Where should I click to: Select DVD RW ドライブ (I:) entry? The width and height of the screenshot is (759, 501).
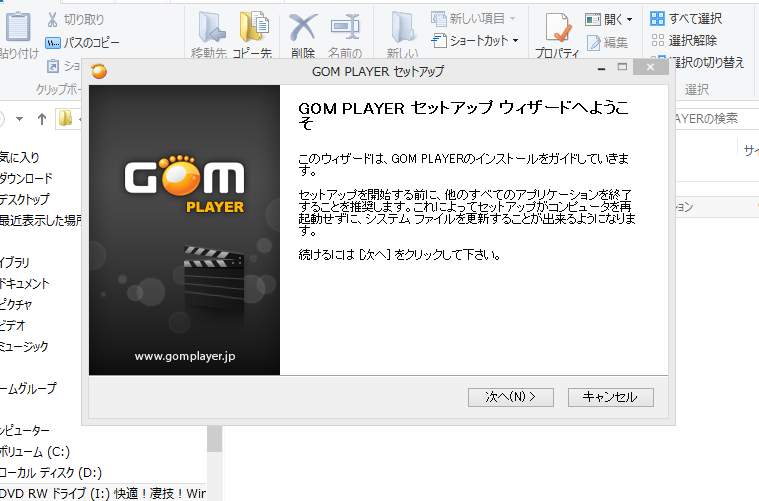point(103,493)
